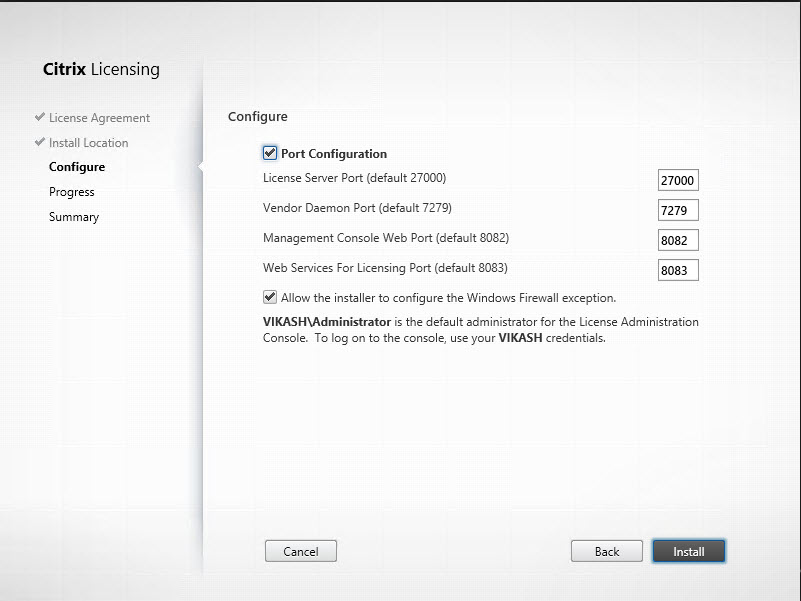
Task: Click the Configure page heading
Action: point(257,117)
